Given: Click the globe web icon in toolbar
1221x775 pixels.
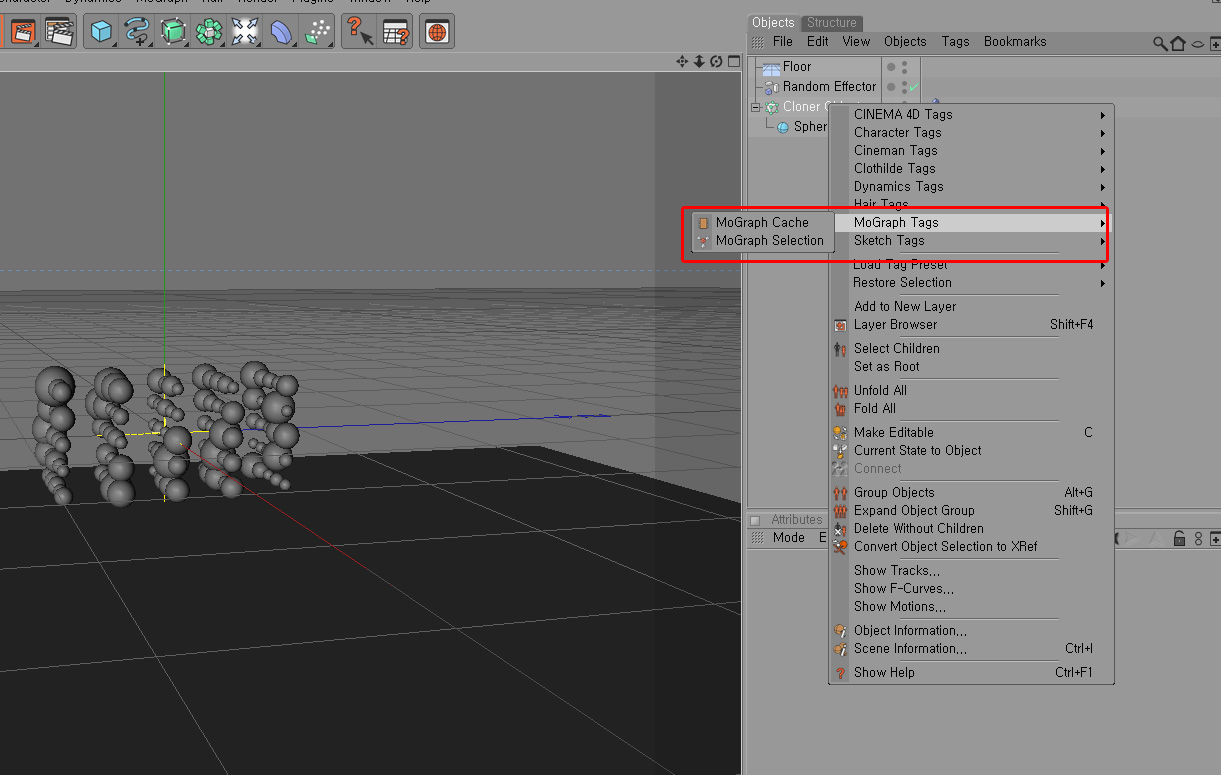Looking at the screenshot, I should click(x=437, y=32).
